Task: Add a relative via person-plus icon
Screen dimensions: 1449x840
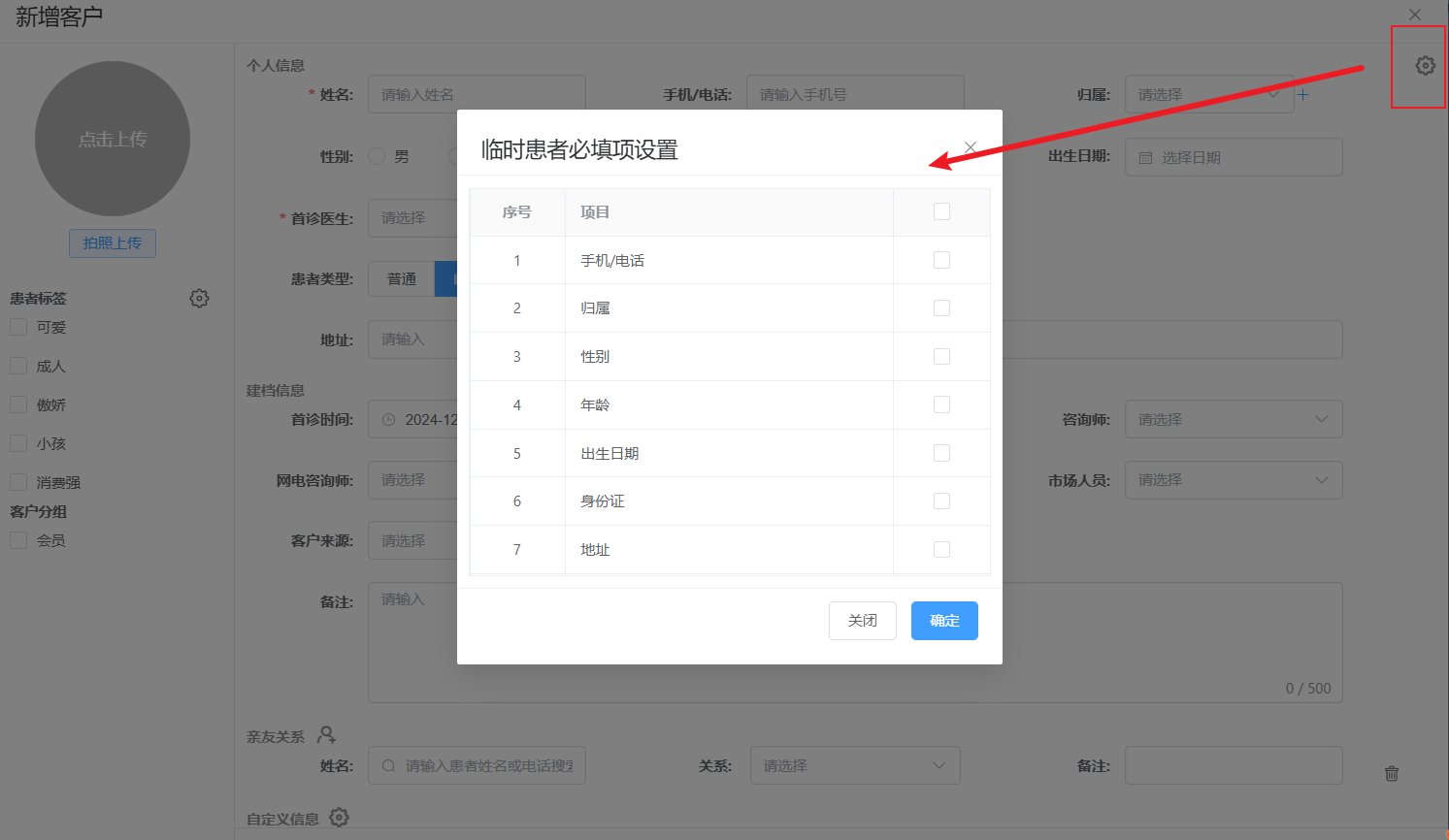Action: tap(327, 735)
